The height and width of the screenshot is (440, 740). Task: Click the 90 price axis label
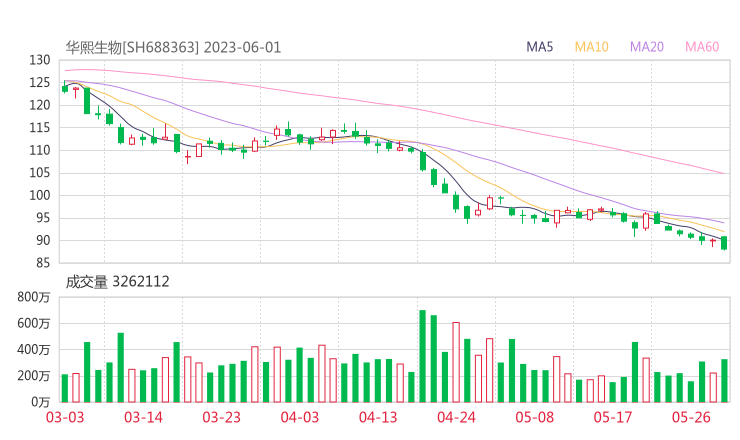(x=43, y=240)
